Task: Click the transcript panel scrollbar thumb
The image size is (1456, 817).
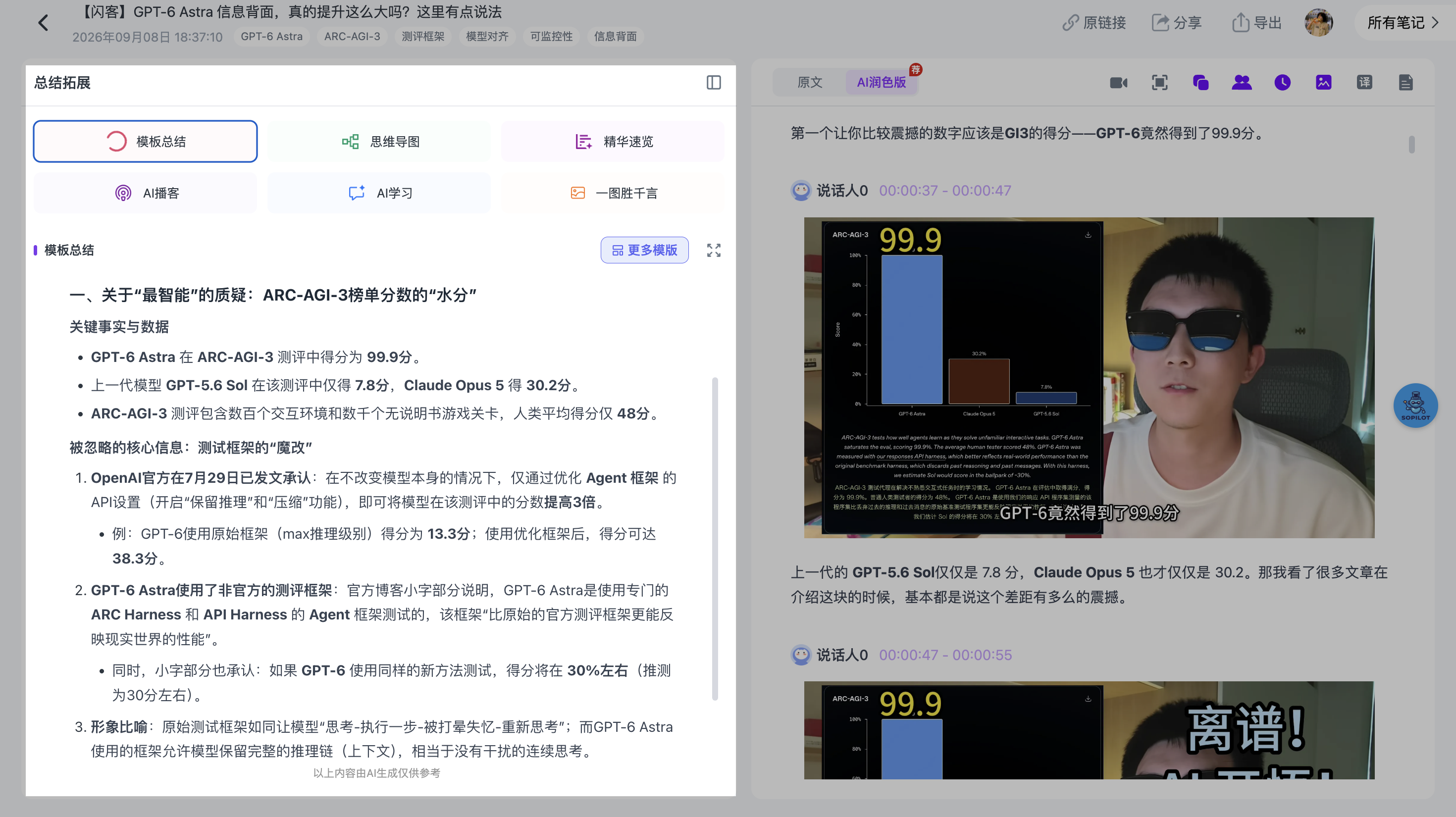Action: (x=1412, y=145)
